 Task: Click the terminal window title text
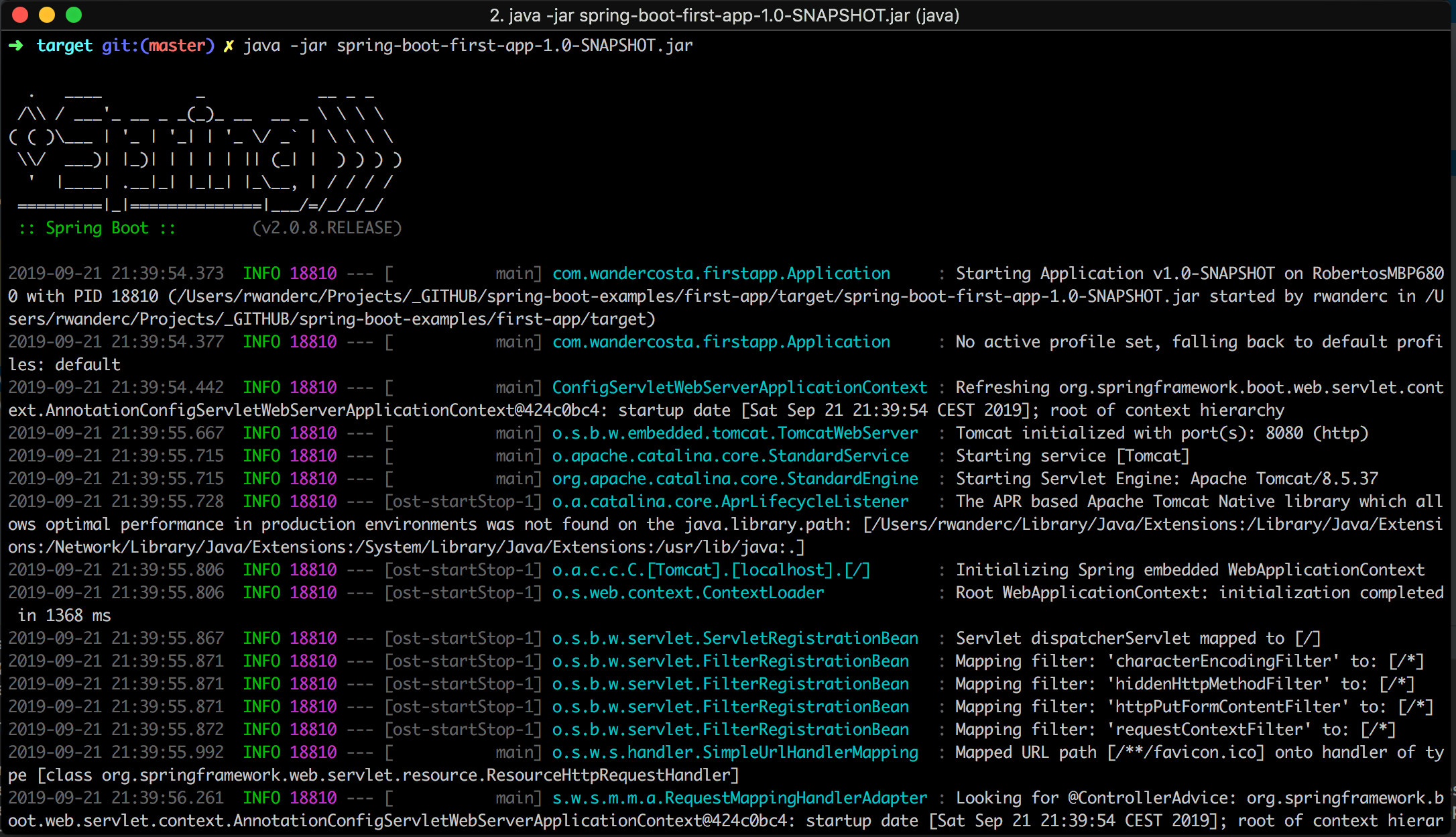click(x=724, y=15)
